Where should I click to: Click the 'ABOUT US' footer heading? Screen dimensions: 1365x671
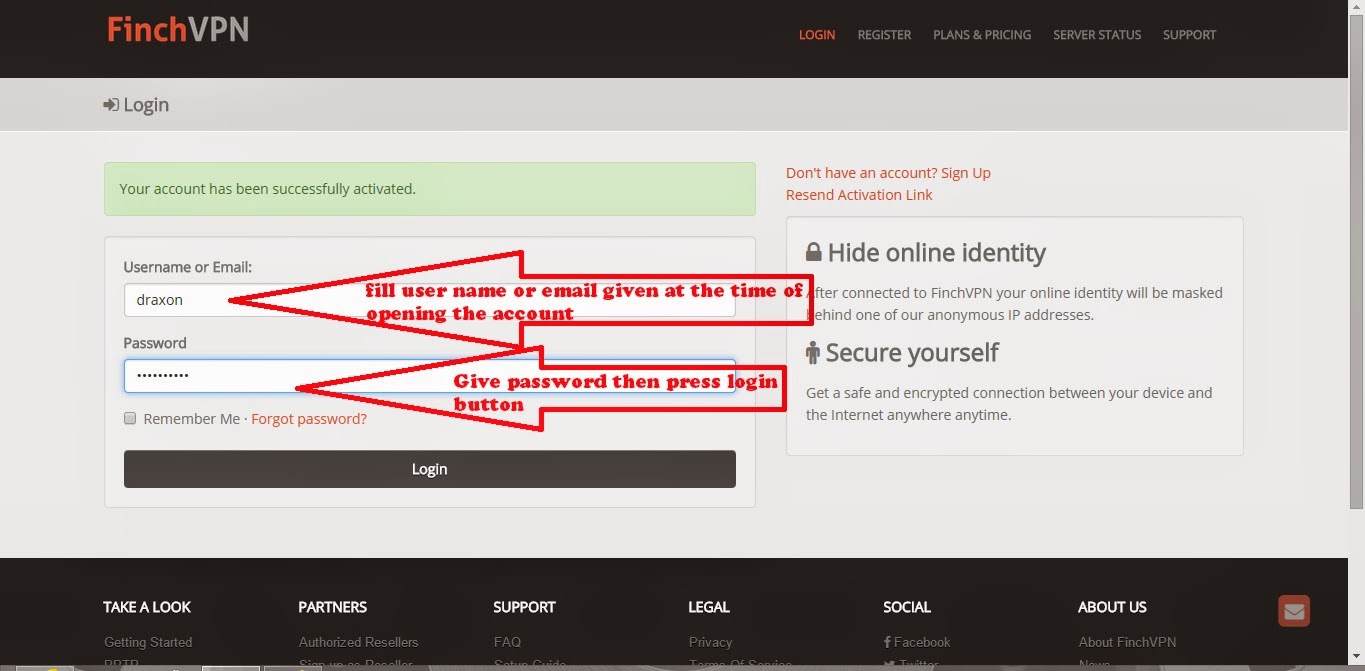(x=1112, y=607)
